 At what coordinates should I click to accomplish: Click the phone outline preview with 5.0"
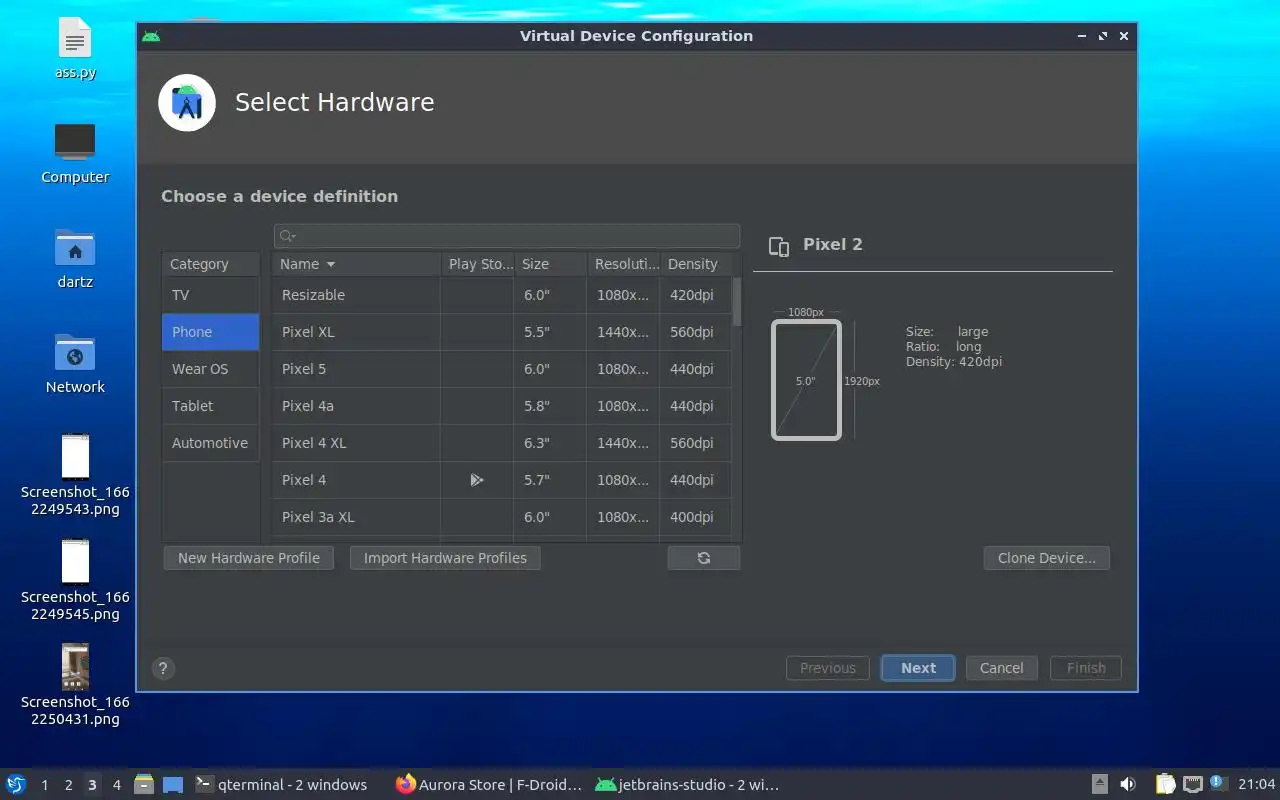click(806, 380)
